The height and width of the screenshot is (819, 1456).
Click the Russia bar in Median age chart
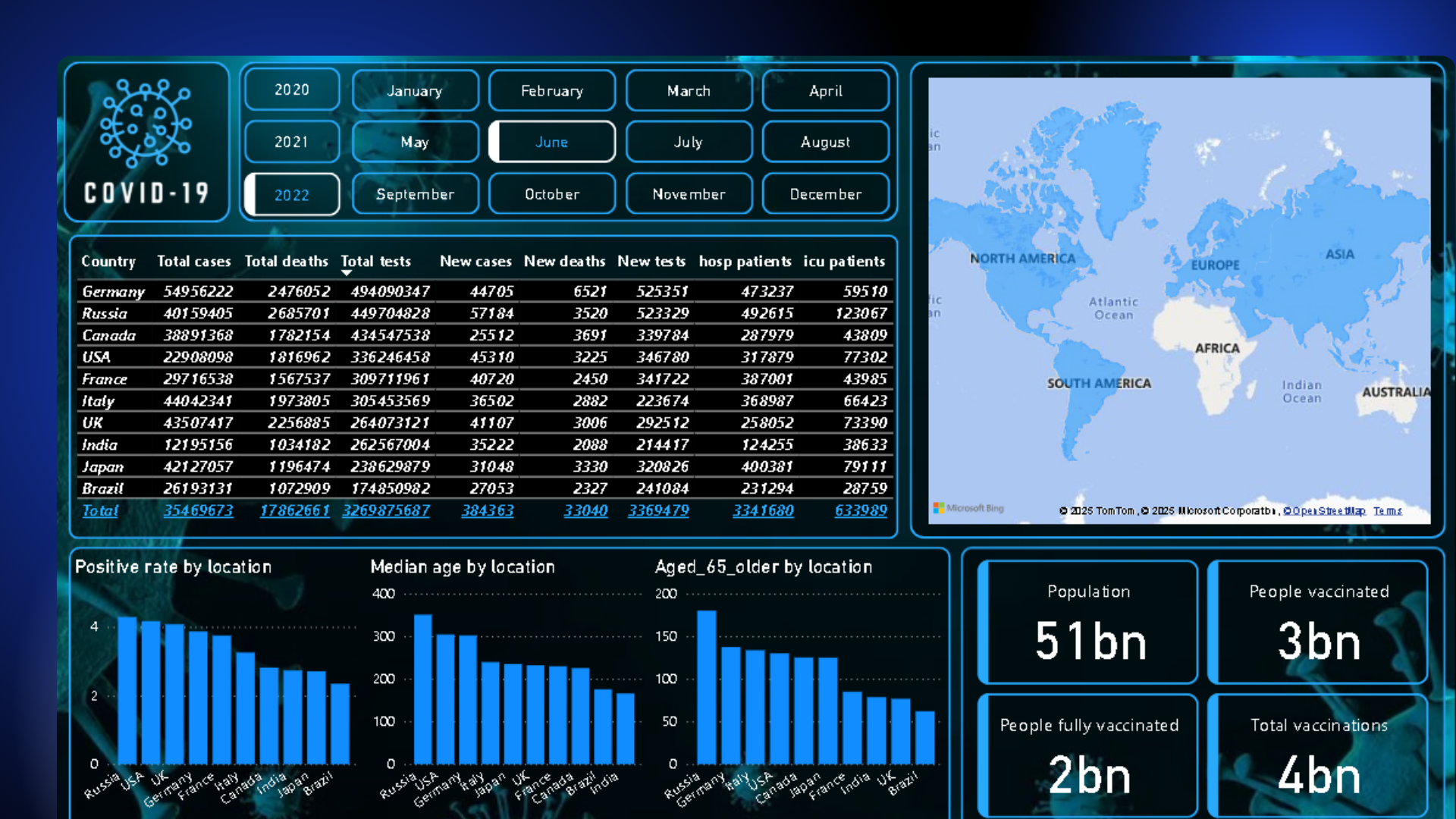[x=422, y=689]
